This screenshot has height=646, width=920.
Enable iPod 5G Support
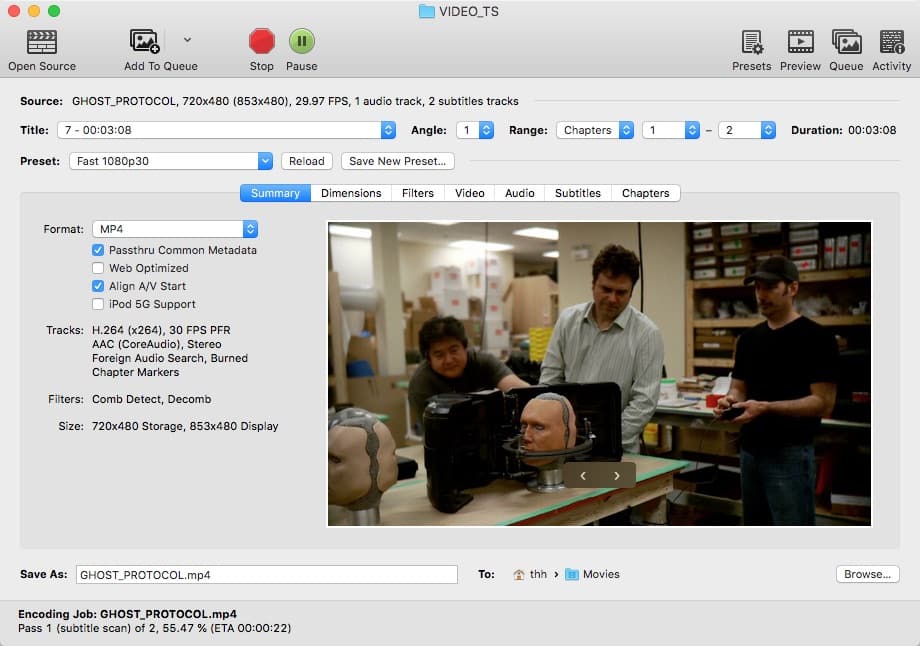98,304
